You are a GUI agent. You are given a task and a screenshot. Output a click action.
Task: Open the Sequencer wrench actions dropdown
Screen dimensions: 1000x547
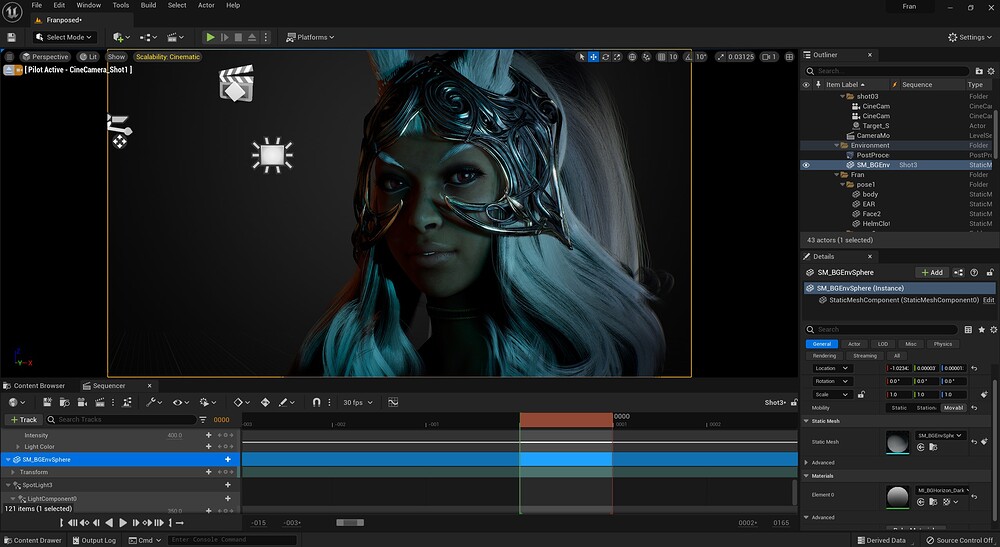154,402
